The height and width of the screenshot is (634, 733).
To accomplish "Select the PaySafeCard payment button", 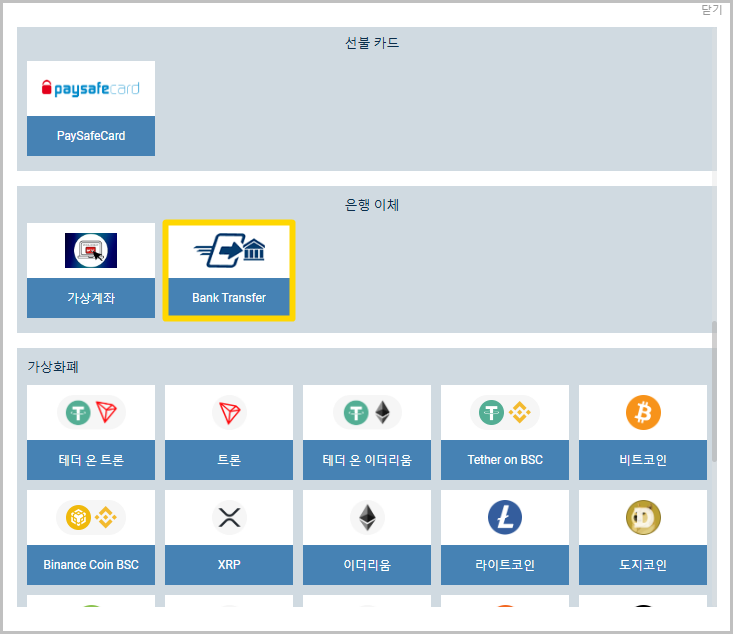I will pyautogui.click(x=91, y=136).
